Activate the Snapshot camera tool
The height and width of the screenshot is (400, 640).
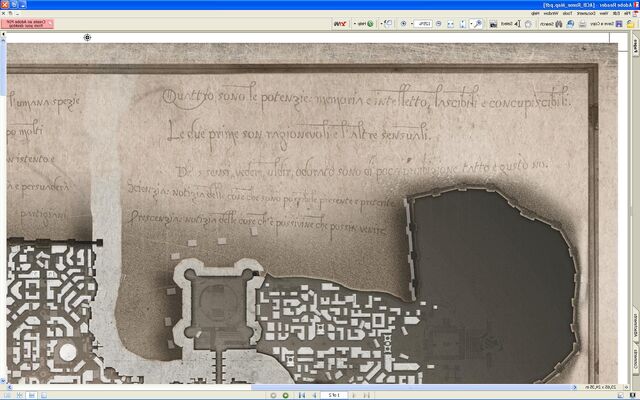click(493, 24)
